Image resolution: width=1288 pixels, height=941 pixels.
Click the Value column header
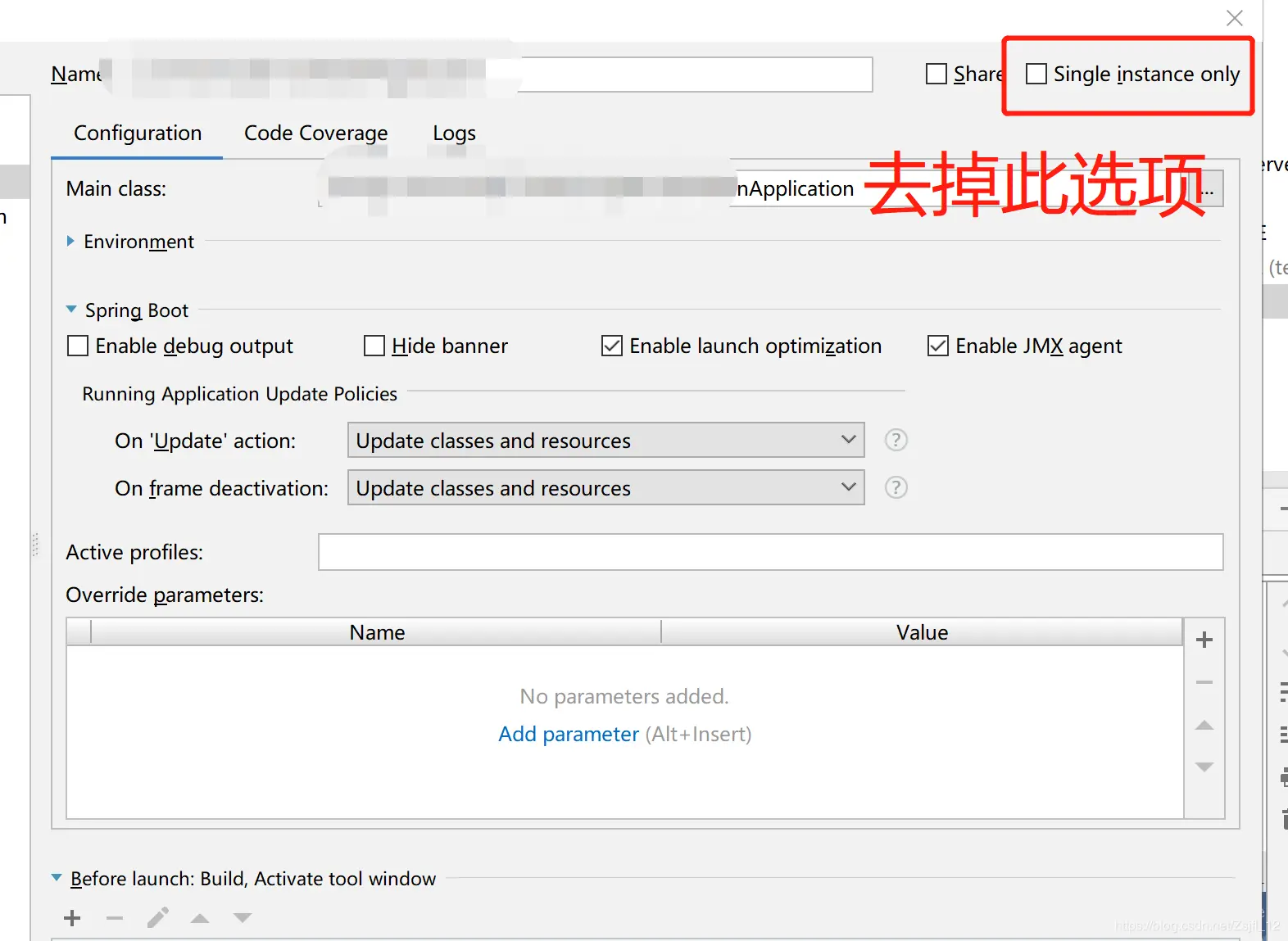click(922, 632)
